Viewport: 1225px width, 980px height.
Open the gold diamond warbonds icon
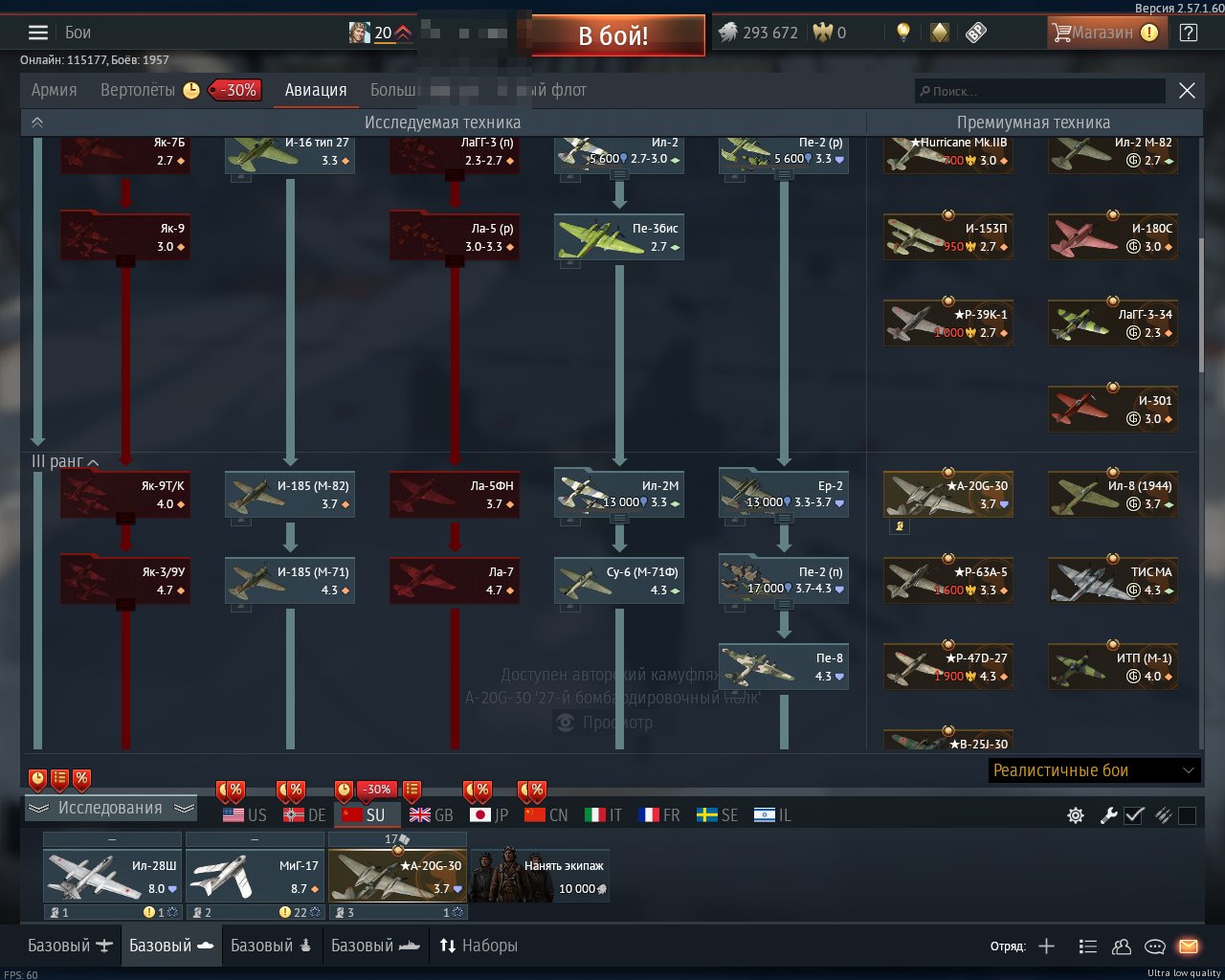coord(940,33)
